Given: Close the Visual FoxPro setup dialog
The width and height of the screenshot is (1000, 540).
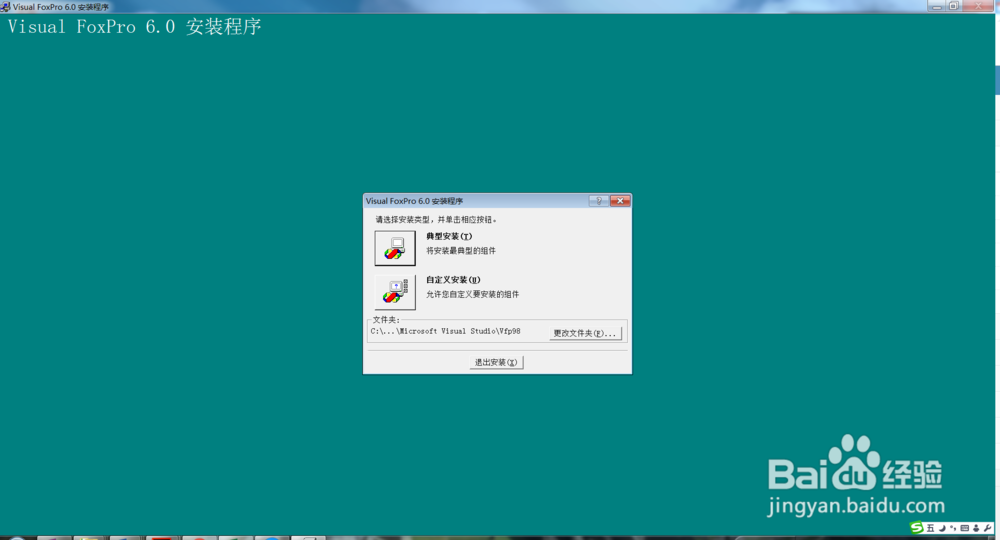Looking at the screenshot, I should 620,201.
